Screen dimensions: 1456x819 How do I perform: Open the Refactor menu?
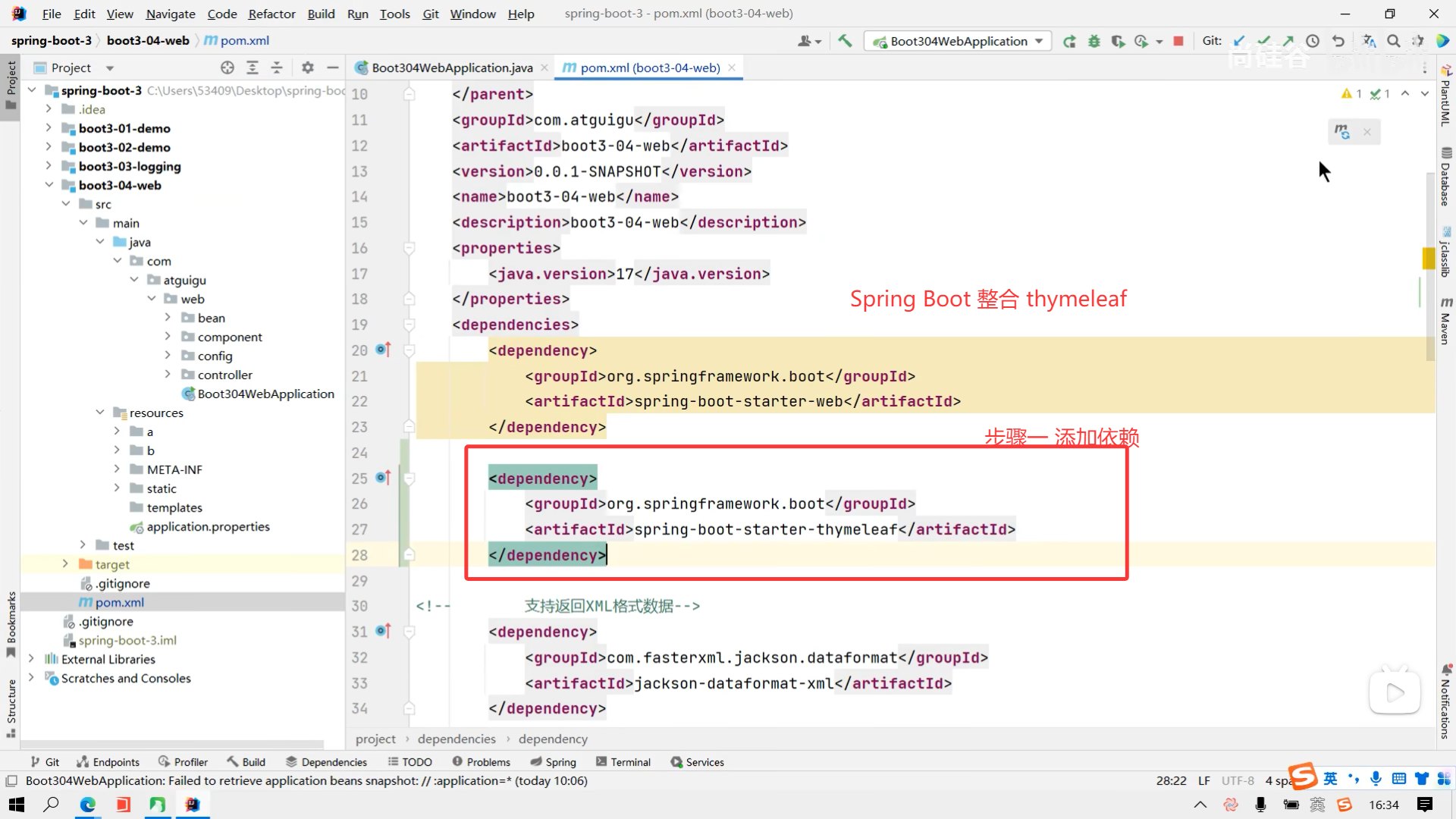point(271,14)
